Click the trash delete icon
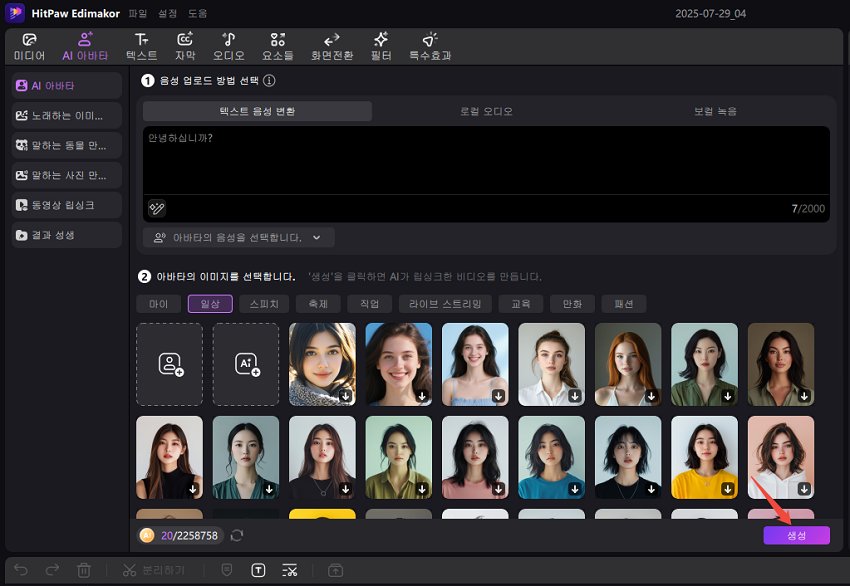The width and height of the screenshot is (850, 586). tap(84, 570)
